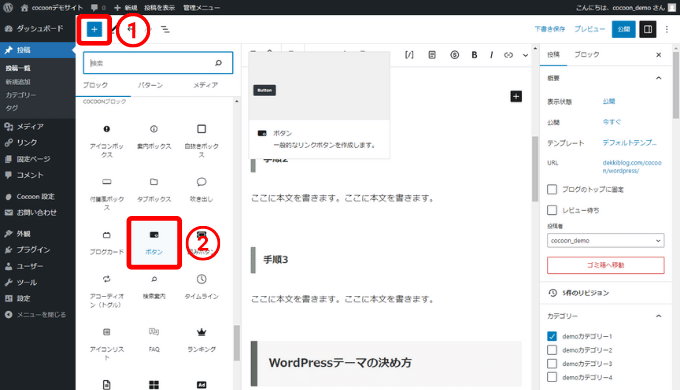680x390 pixels.
Task: Click the ゴミ箱へ移動 button
Action: (605, 265)
